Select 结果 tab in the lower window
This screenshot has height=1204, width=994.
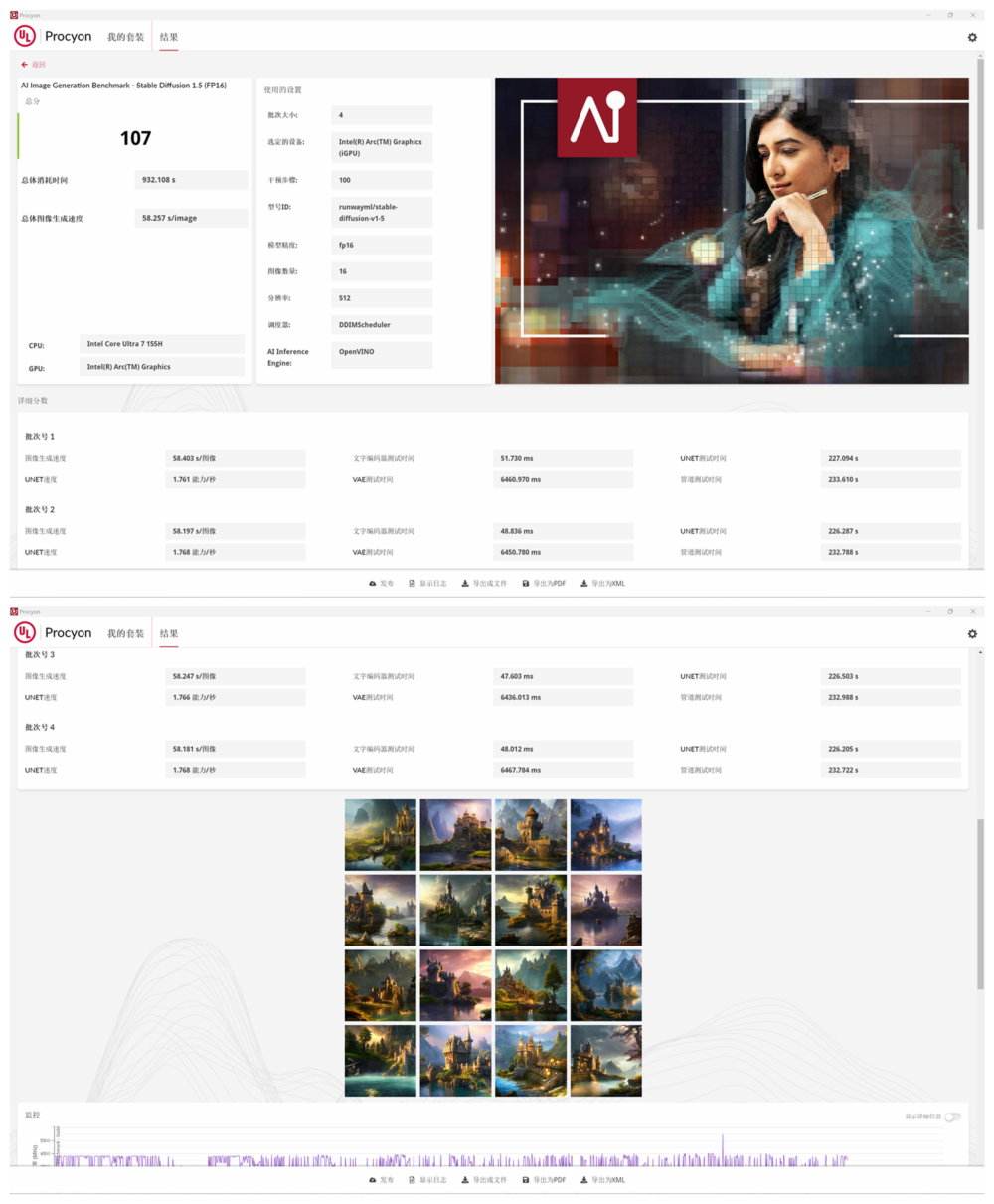pyautogui.click(x=169, y=633)
